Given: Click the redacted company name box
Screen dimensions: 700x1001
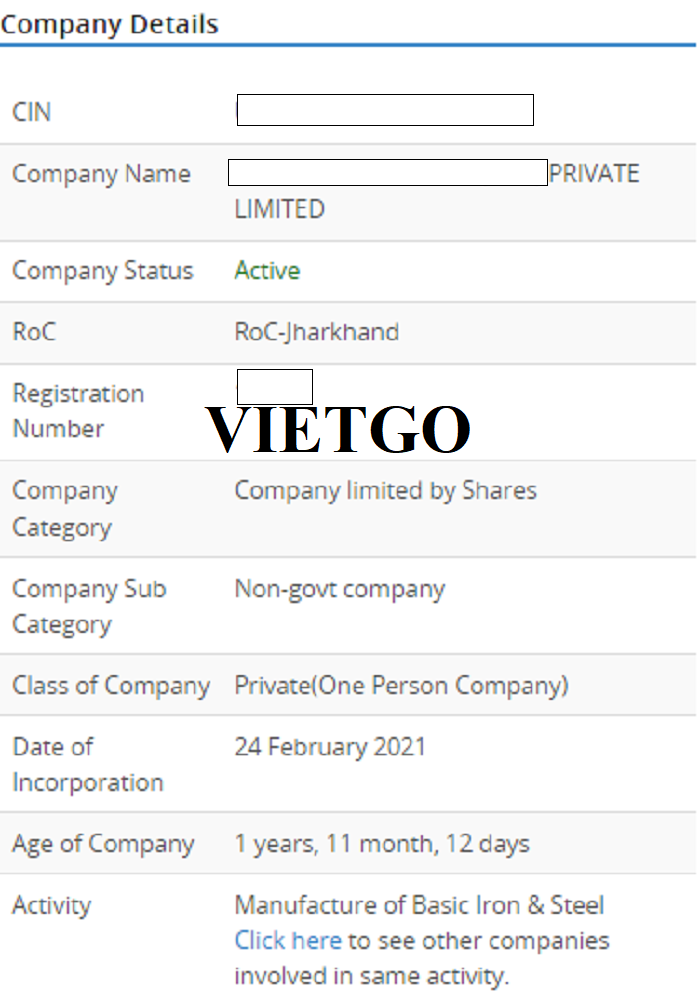Looking at the screenshot, I should [x=387, y=172].
